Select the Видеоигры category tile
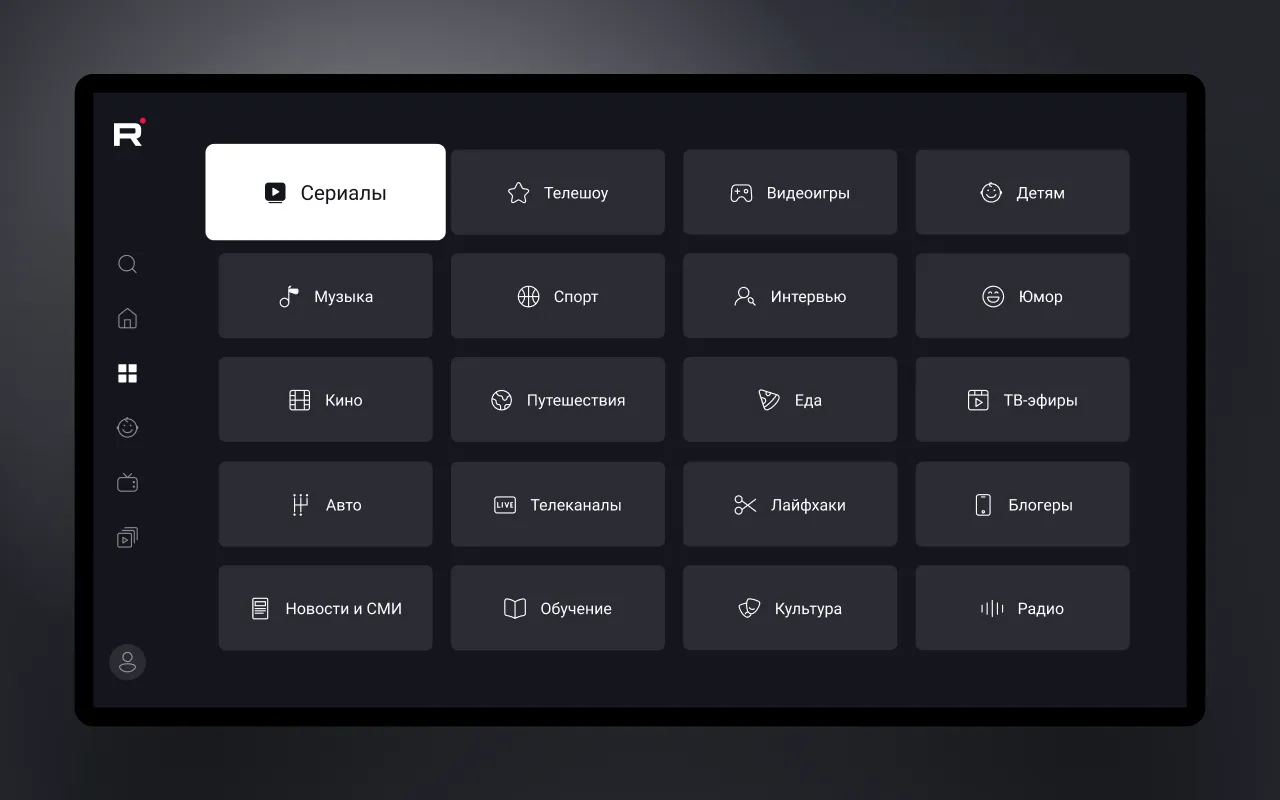 (x=790, y=193)
